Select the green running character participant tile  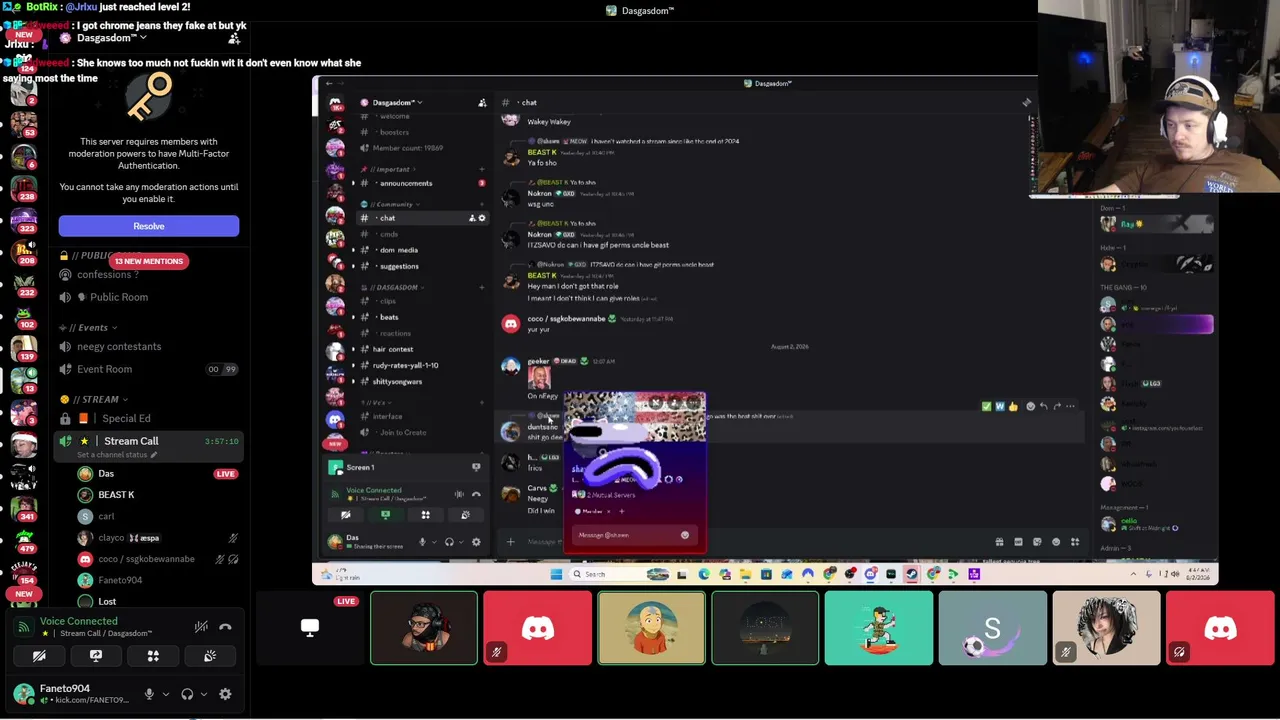[x=879, y=628]
